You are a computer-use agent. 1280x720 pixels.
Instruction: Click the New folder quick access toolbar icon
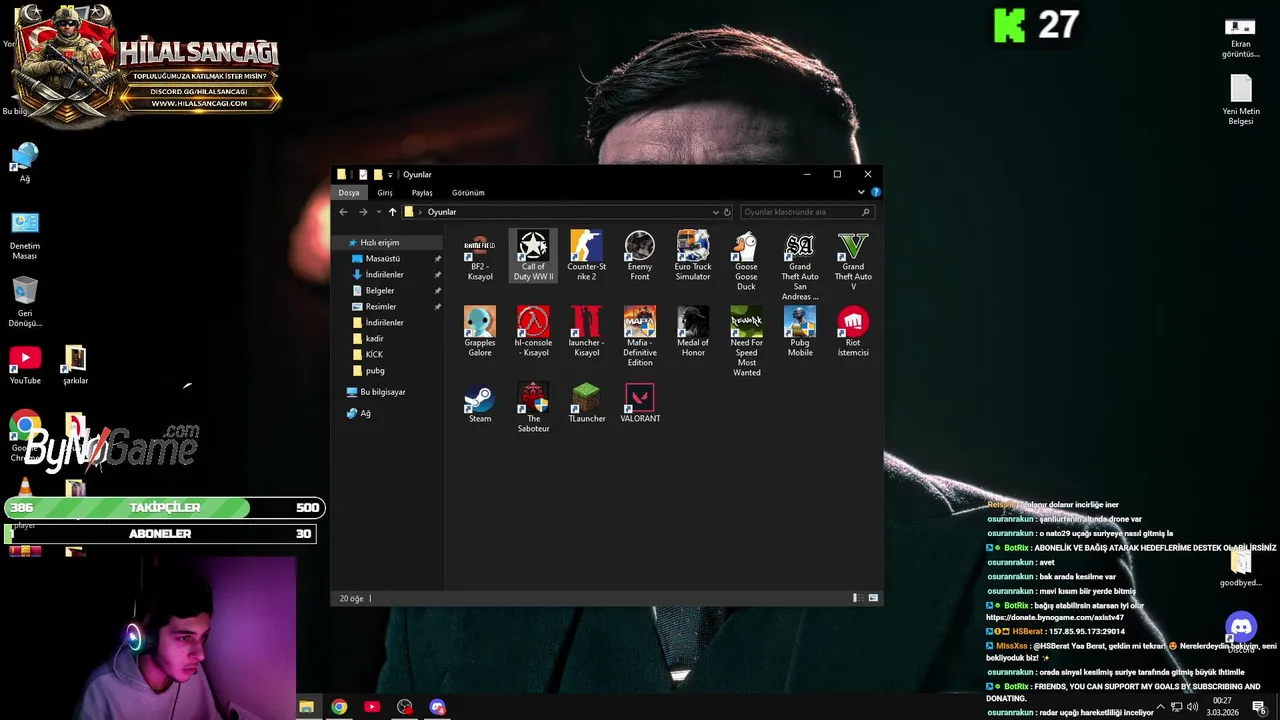378,175
